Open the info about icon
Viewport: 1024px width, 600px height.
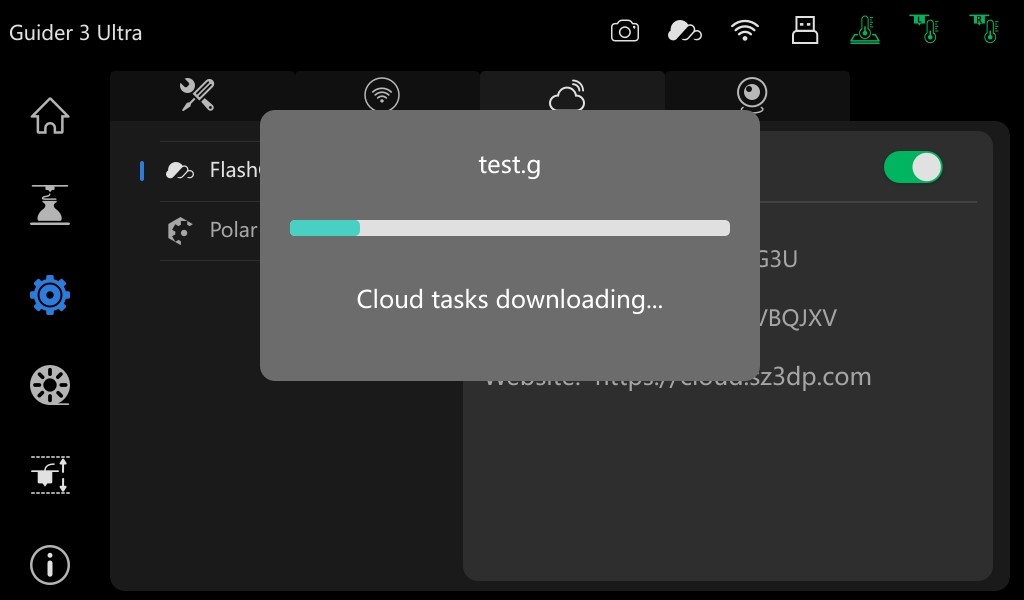tap(50, 565)
